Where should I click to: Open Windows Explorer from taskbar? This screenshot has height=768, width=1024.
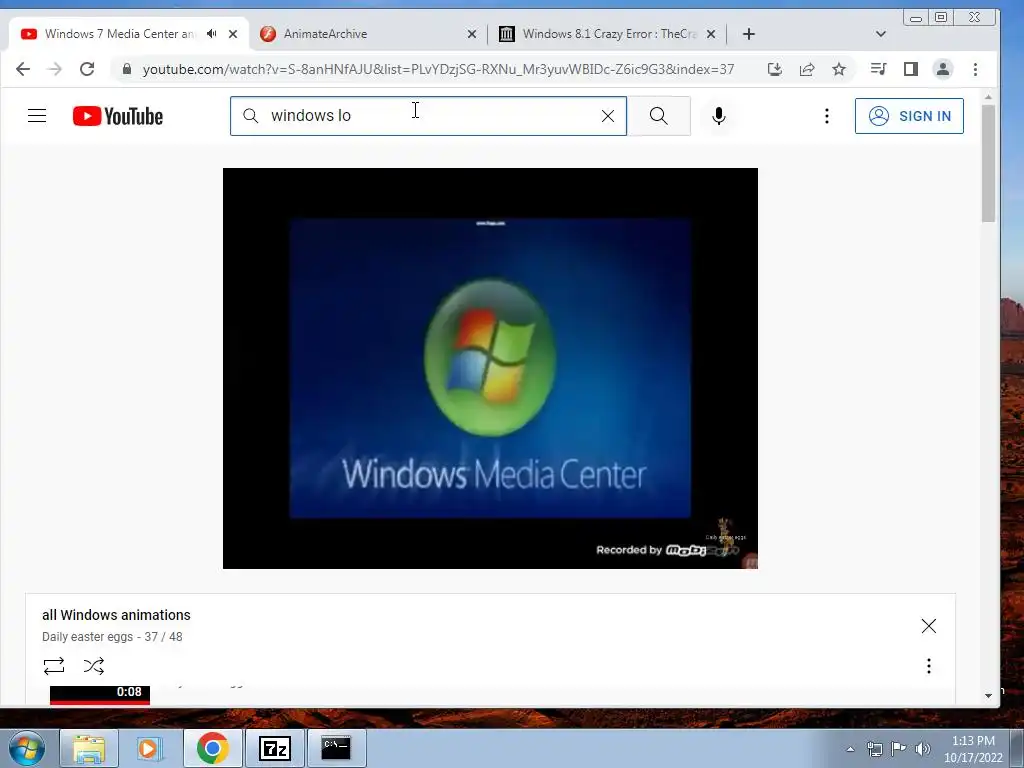coord(89,748)
